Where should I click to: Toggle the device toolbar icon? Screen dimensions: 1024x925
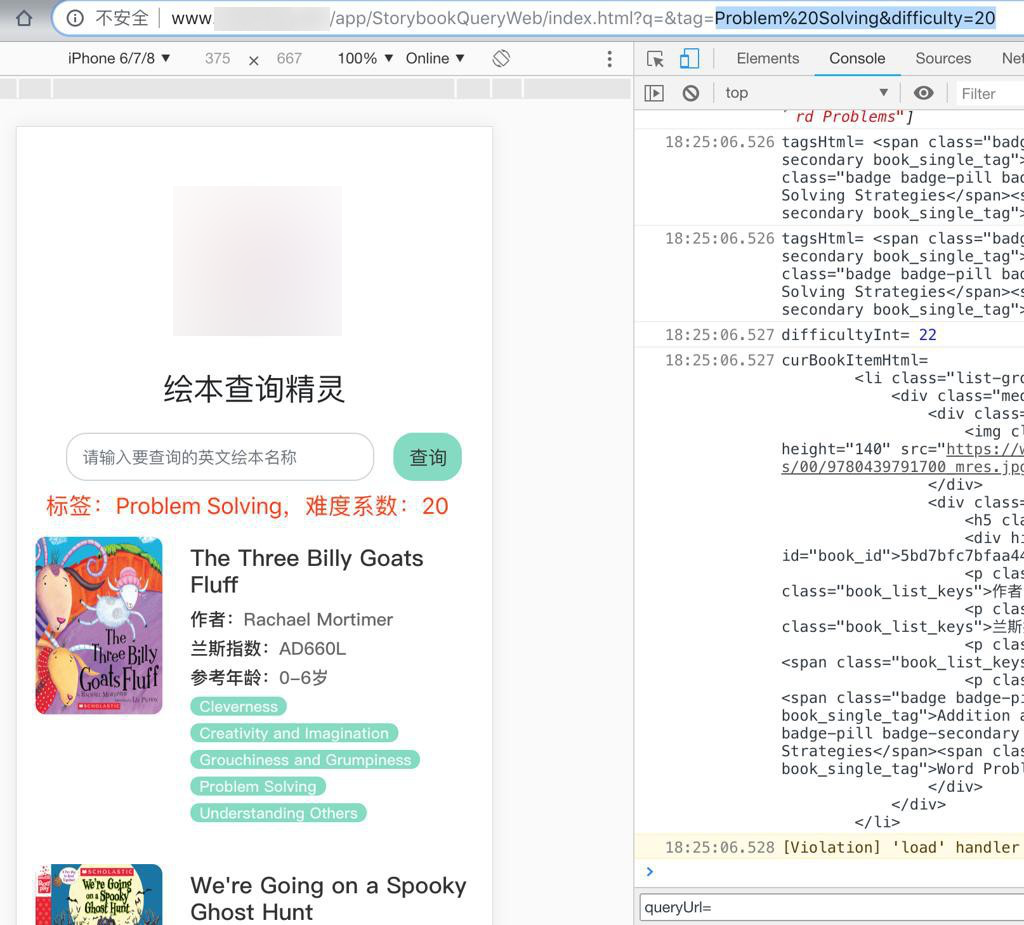pos(689,59)
